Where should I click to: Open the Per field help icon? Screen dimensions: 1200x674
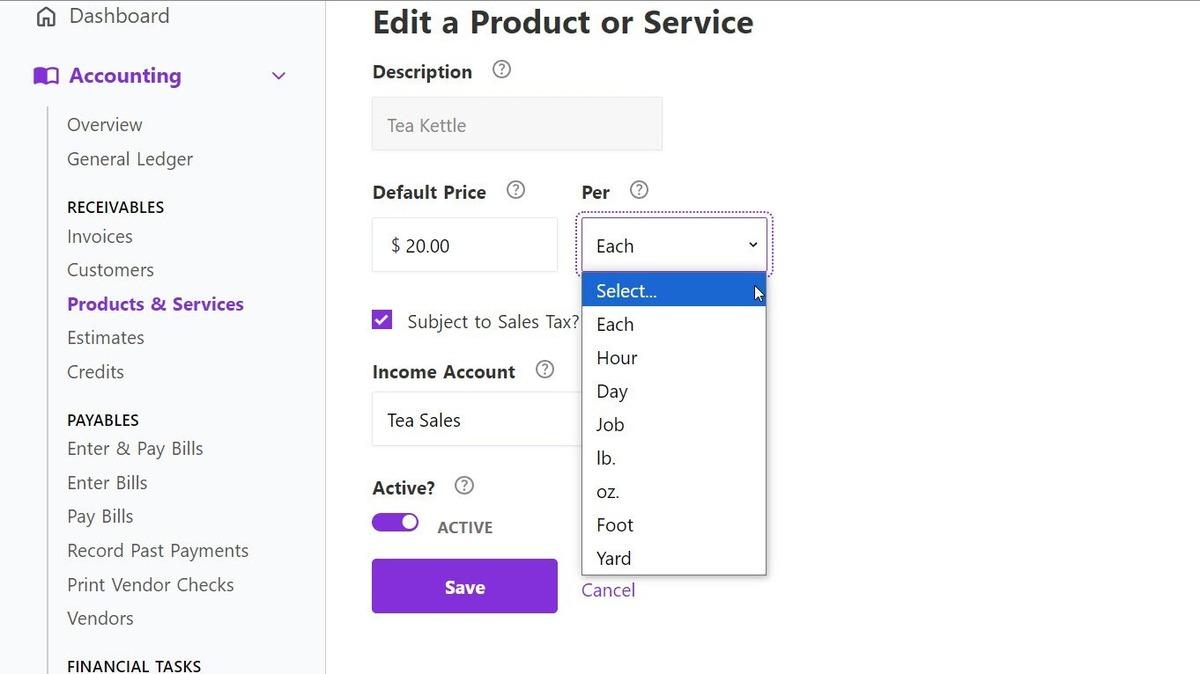tap(639, 190)
